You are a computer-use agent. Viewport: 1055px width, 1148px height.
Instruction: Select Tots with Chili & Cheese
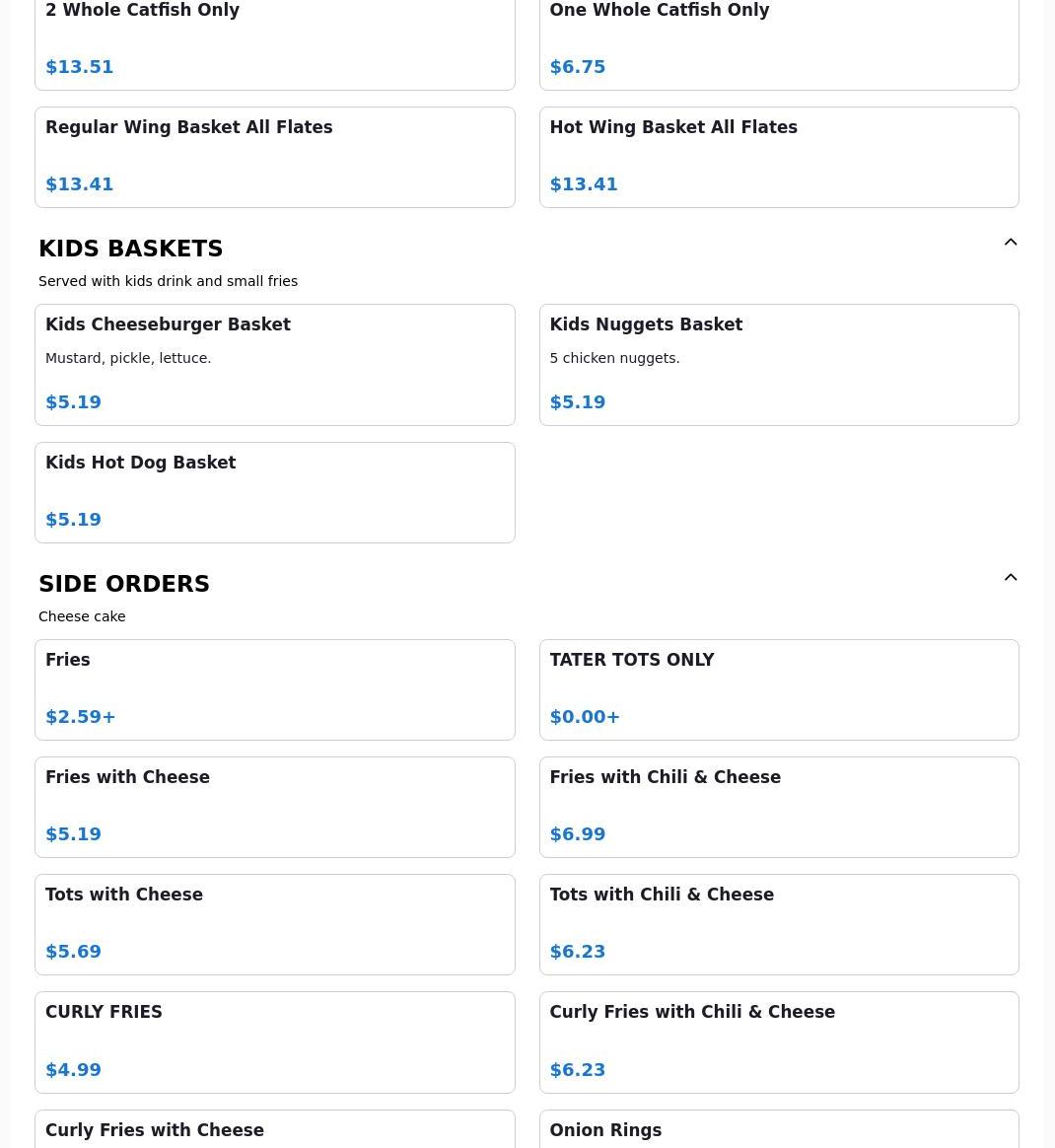coord(778,923)
